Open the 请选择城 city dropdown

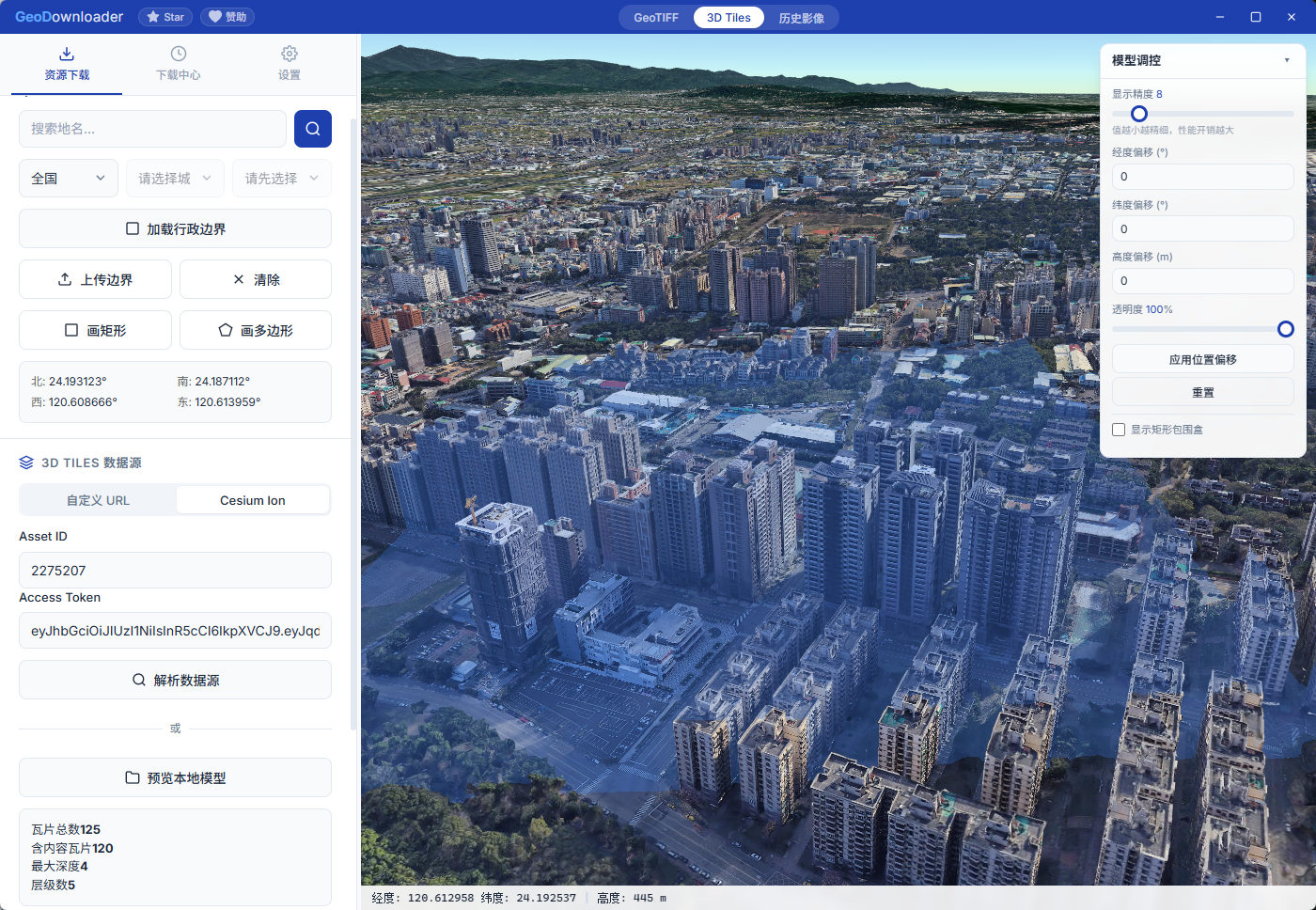(174, 178)
